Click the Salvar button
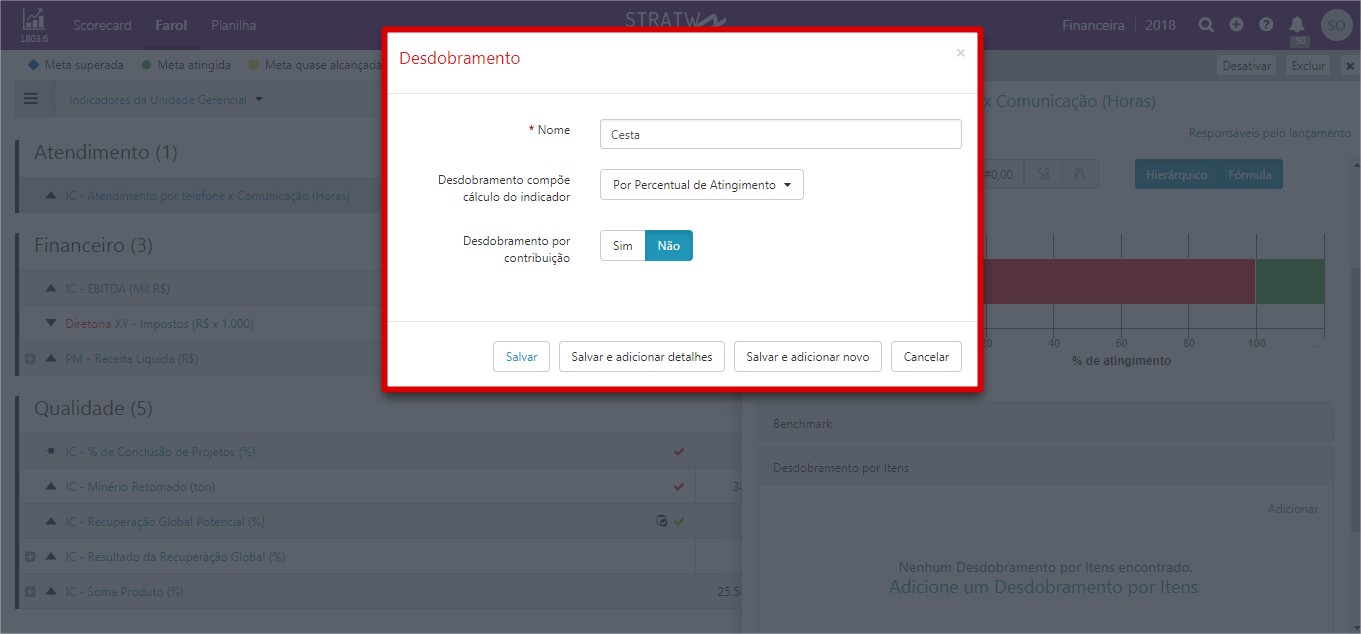Image resolution: width=1361 pixels, height=634 pixels. (521, 357)
